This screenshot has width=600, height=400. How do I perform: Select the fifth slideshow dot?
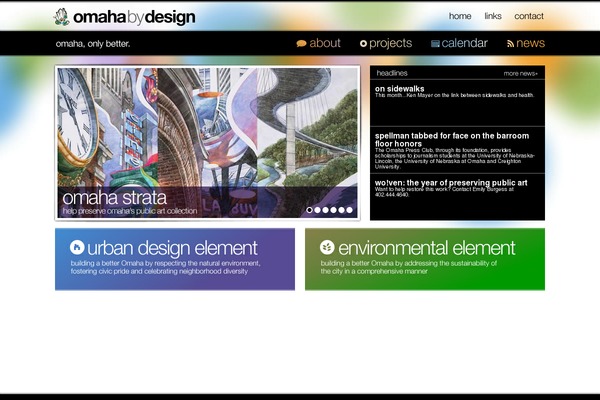pos(341,210)
